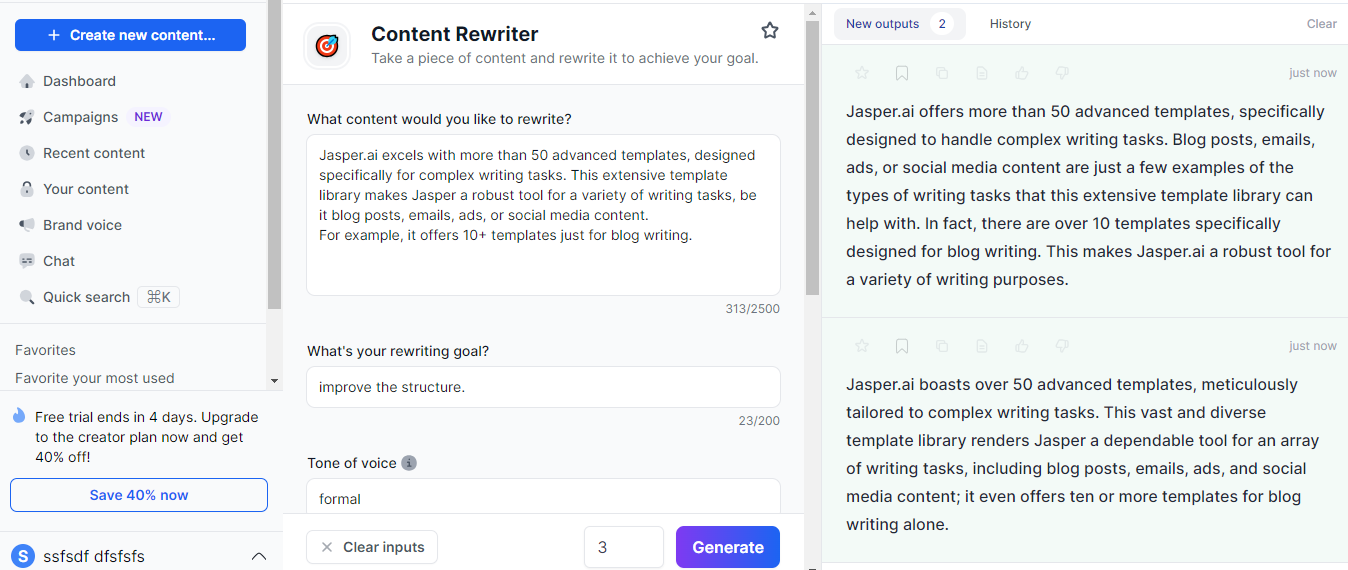This screenshot has height=570, width=1348.
Task: Open Campaigns in the sidebar
Action: [x=80, y=117]
